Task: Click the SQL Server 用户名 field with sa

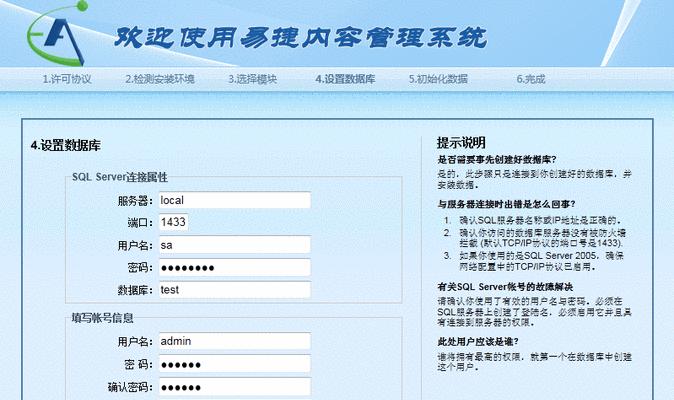Action: click(x=235, y=245)
